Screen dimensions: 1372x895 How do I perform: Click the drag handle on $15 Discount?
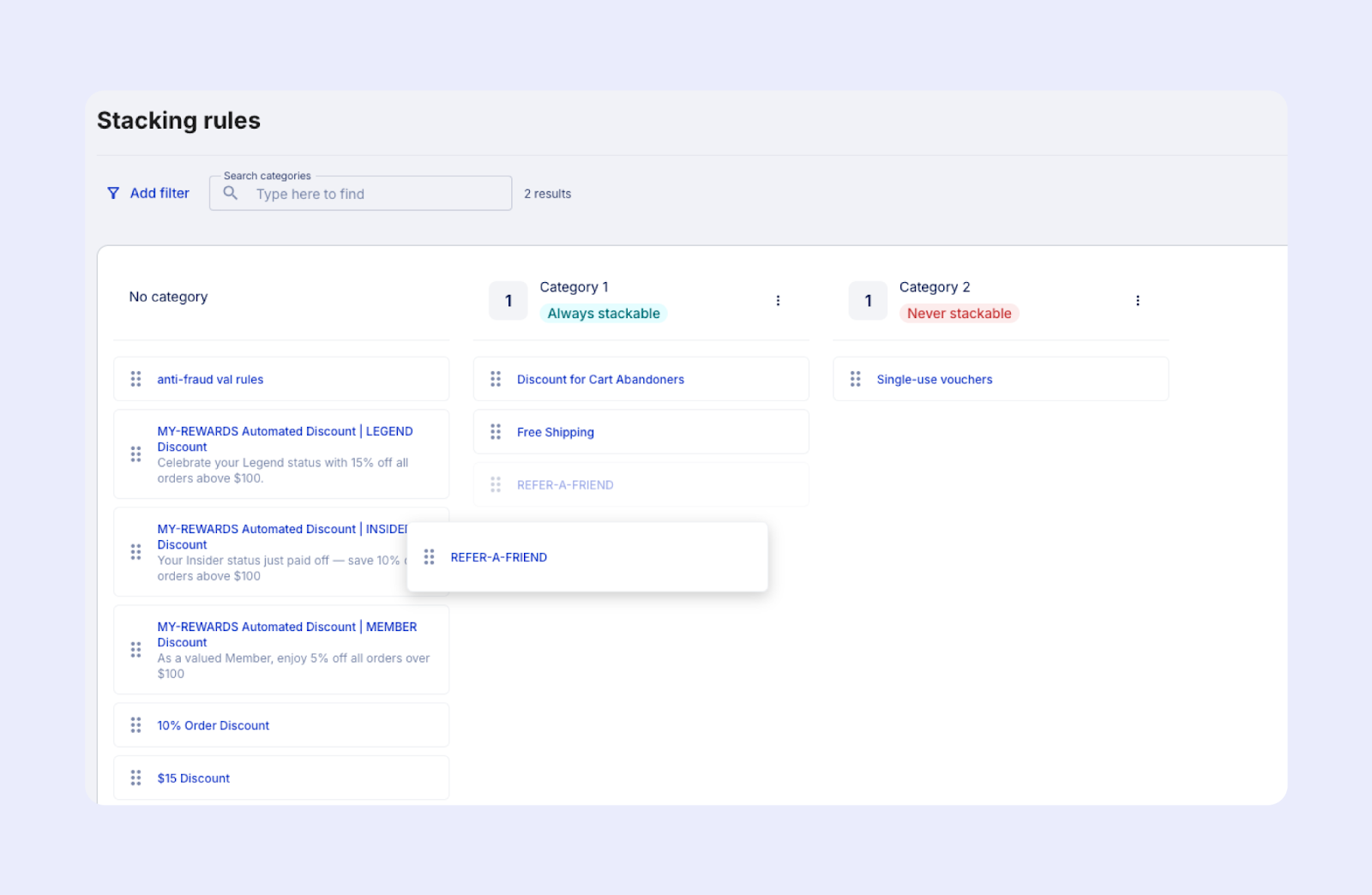[135, 778]
